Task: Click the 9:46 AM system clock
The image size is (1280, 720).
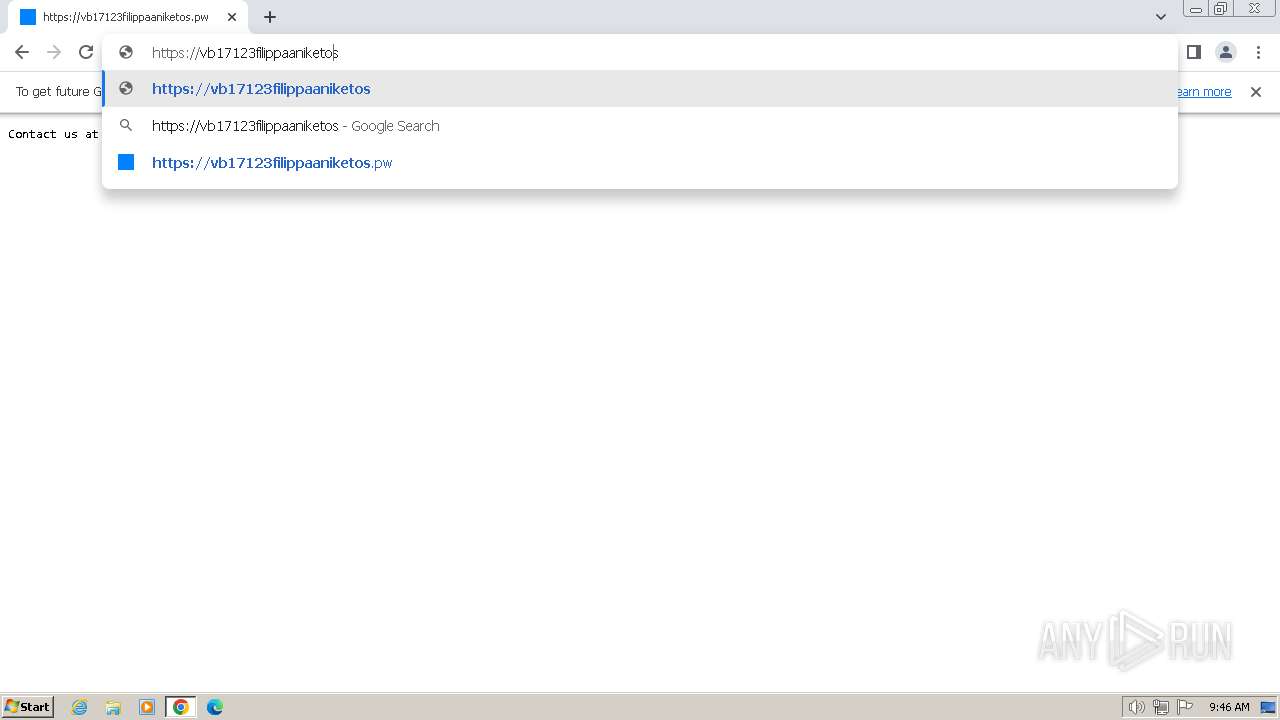Action: 1229,707
